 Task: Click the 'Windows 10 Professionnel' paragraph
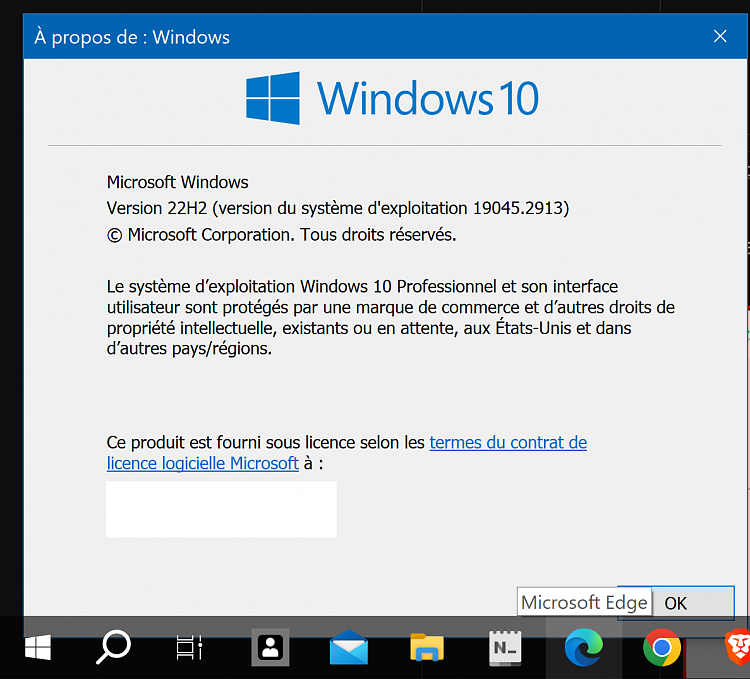tap(391, 318)
